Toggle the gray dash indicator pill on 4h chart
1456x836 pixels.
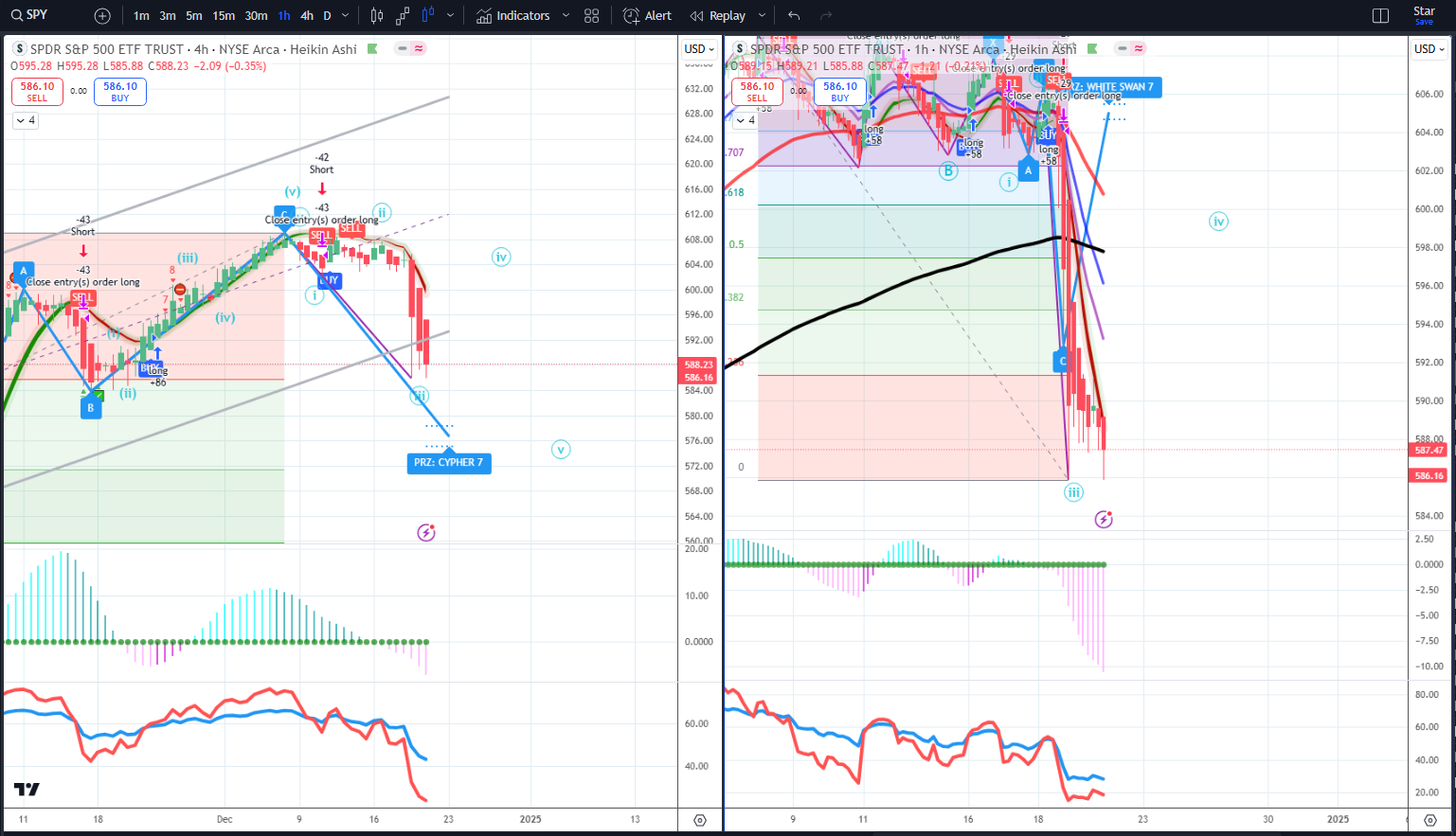pos(403,48)
